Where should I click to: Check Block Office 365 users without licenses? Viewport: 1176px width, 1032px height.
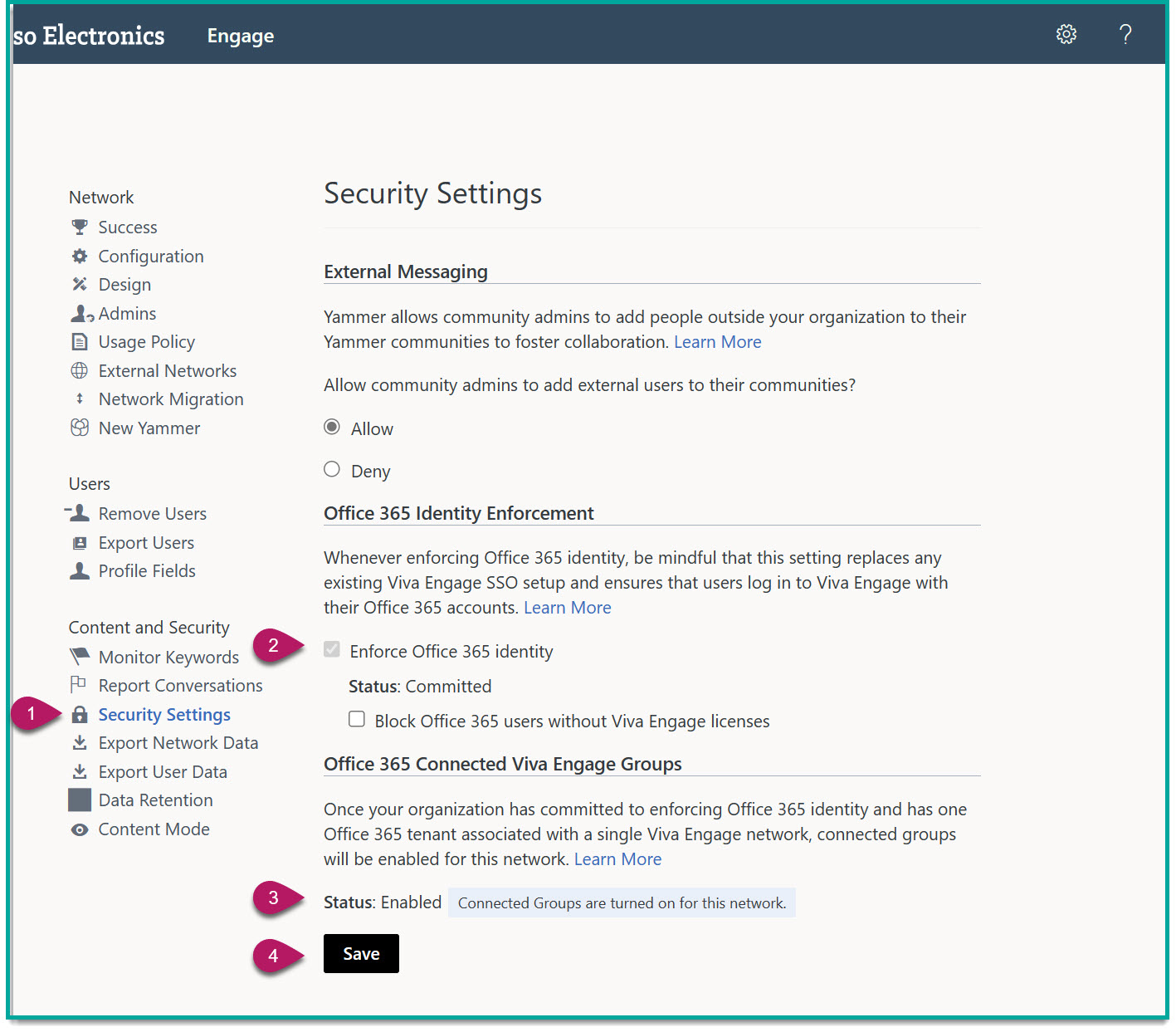[356, 719]
